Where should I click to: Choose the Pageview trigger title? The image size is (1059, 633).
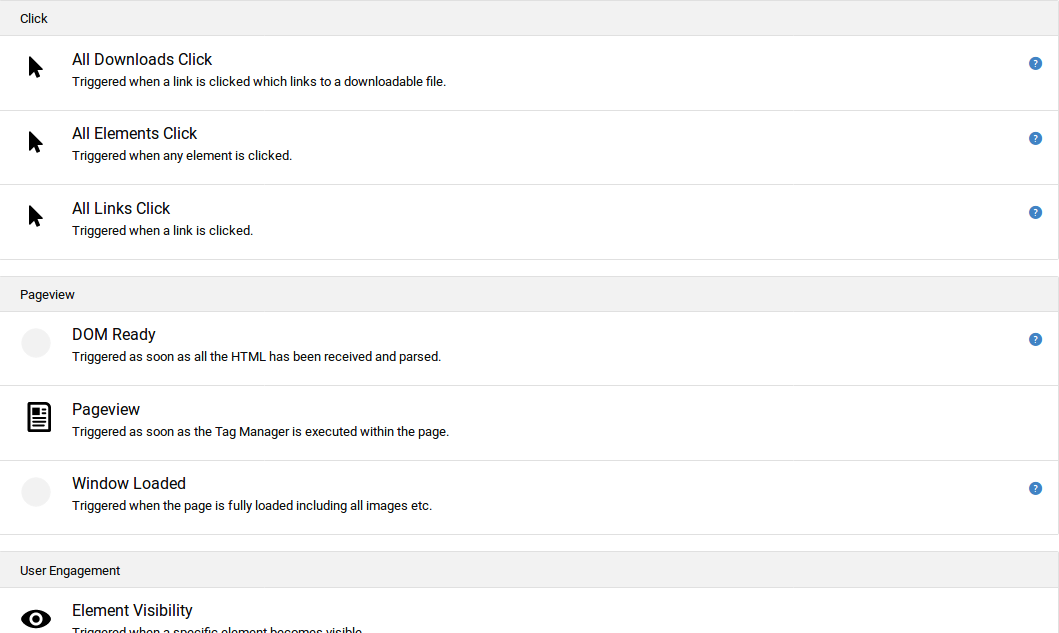tap(106, 410)
